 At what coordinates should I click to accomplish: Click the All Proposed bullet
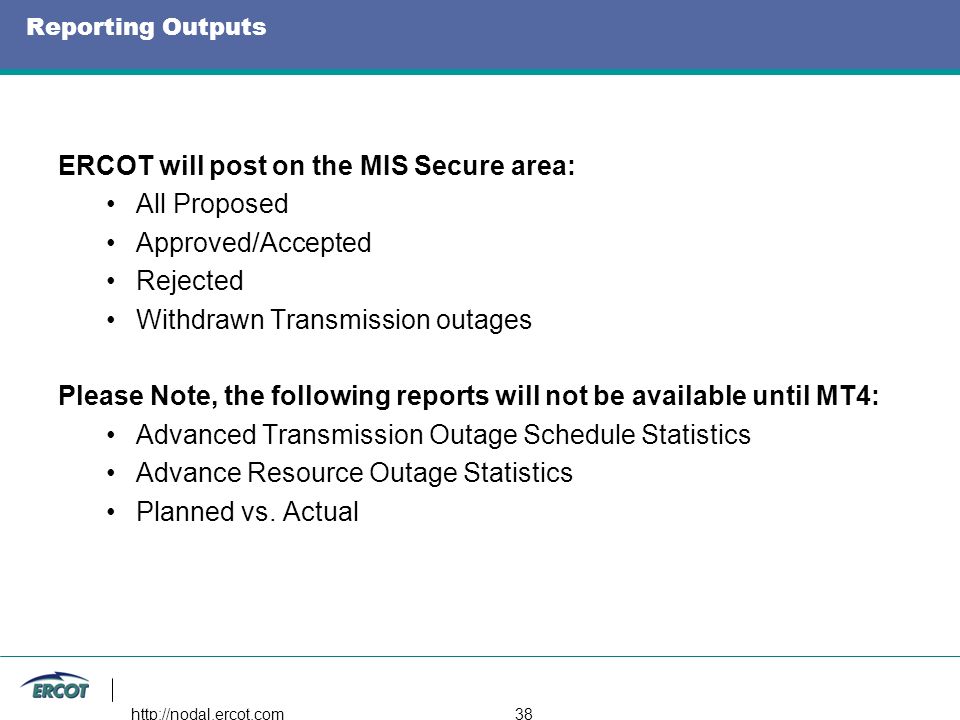[212, 204]
